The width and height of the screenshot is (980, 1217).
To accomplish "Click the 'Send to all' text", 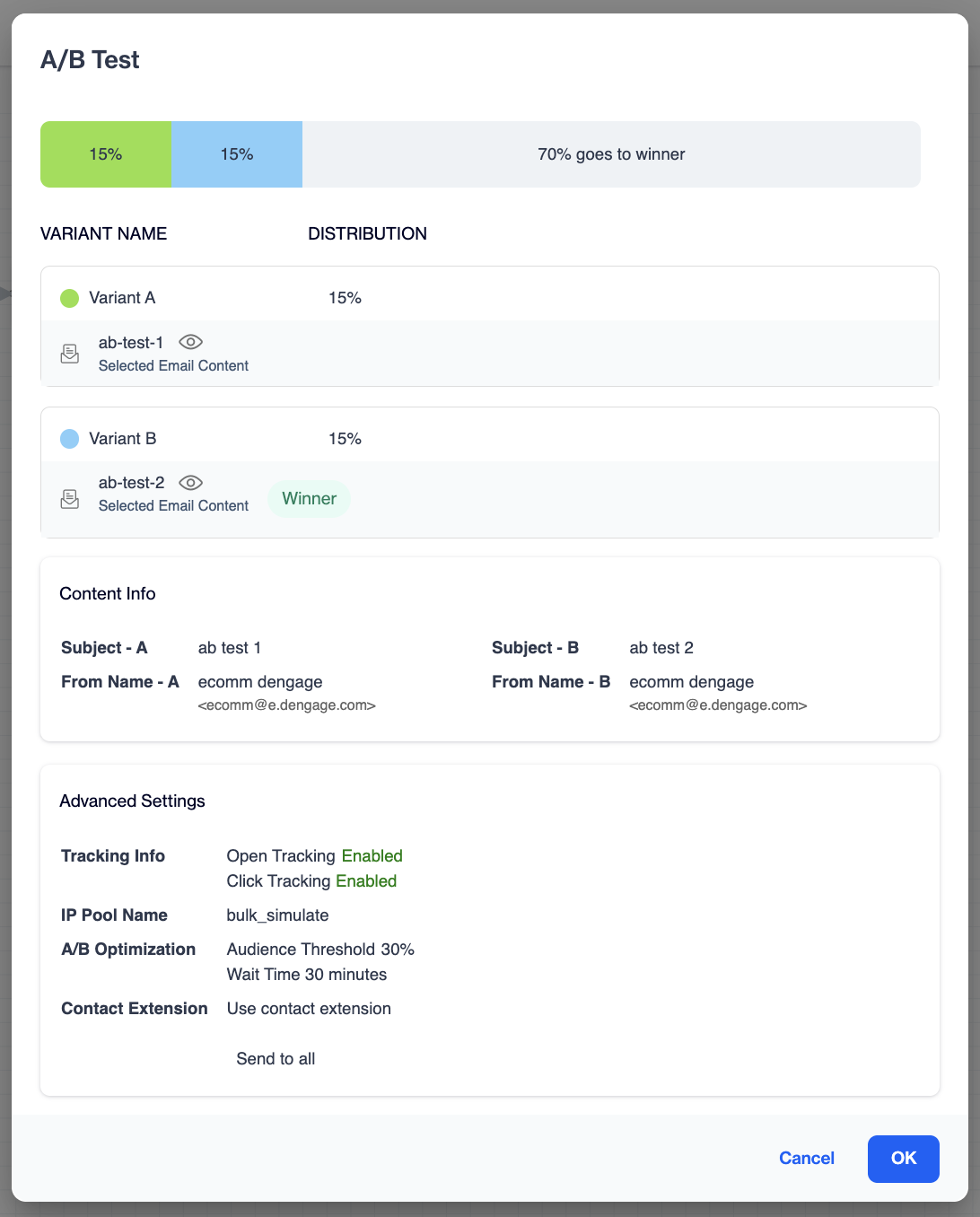I will (x=276, y=1059).
